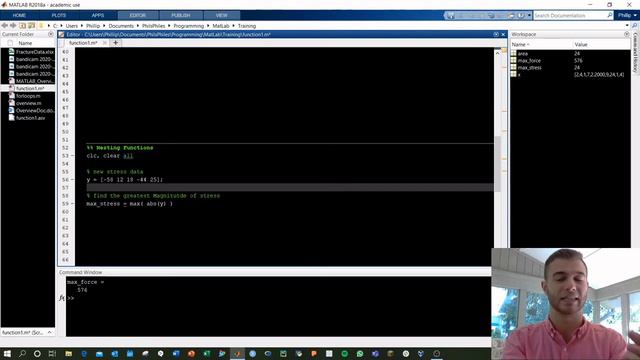Click Training in the address bar path

(247, 26)
